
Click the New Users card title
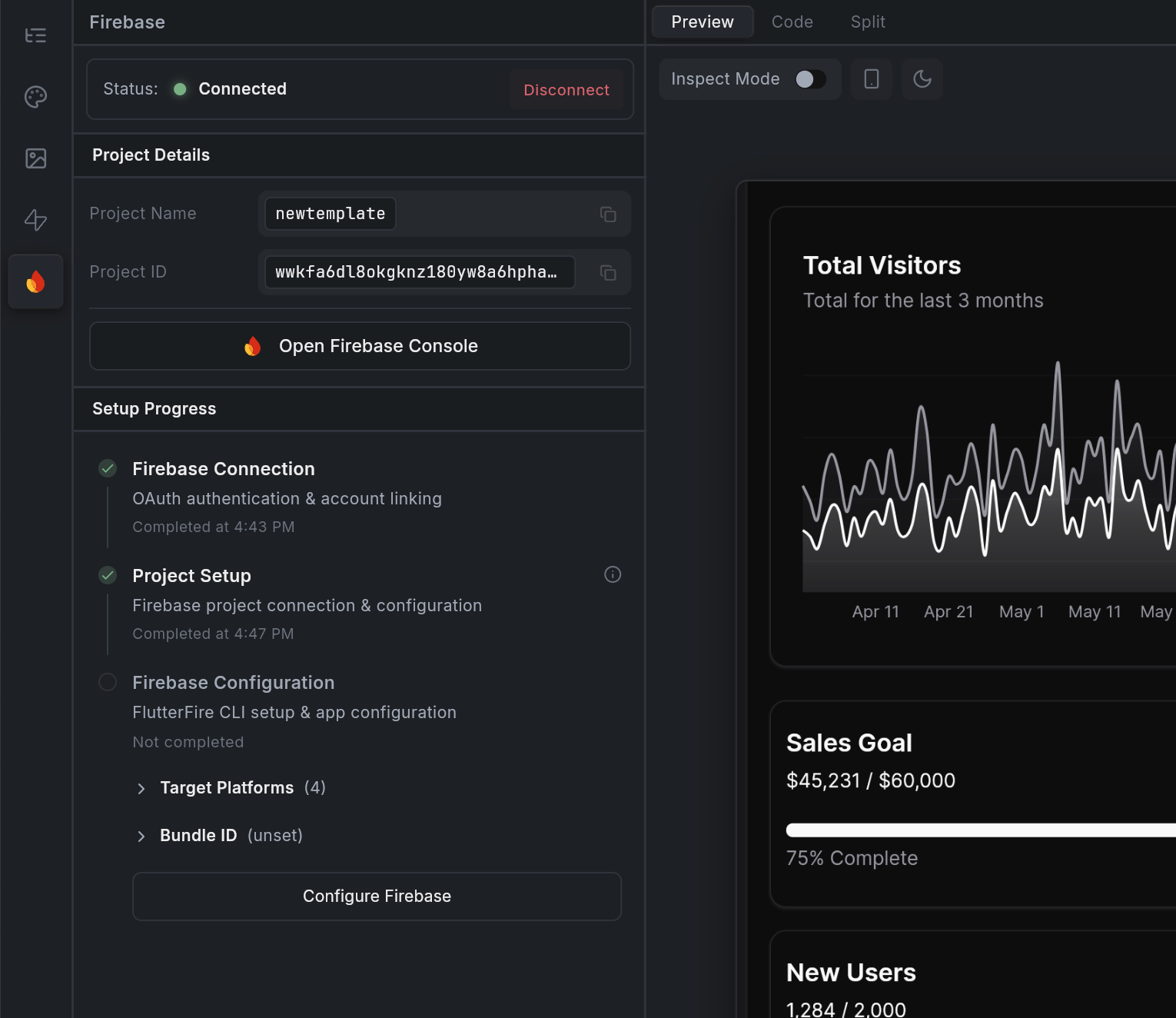coord(851,973)
